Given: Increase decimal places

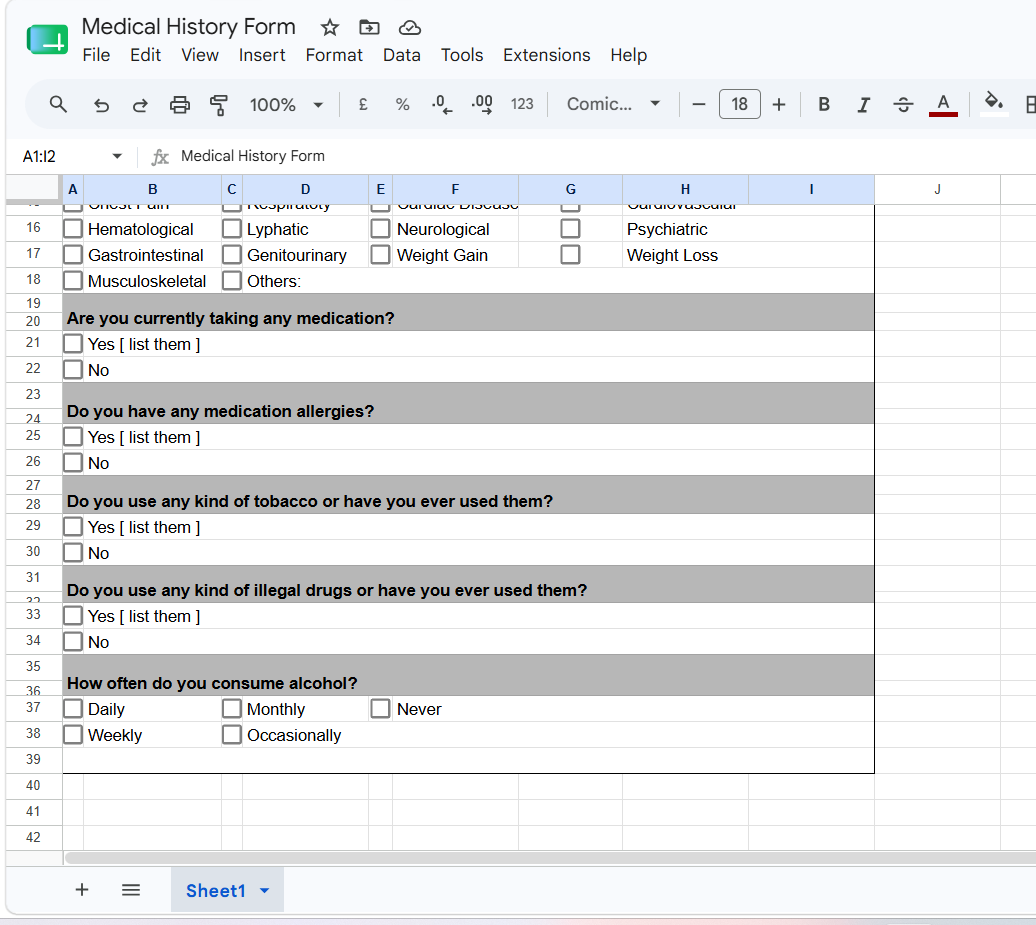Looking at the screenshot, I should pos(482,104).
